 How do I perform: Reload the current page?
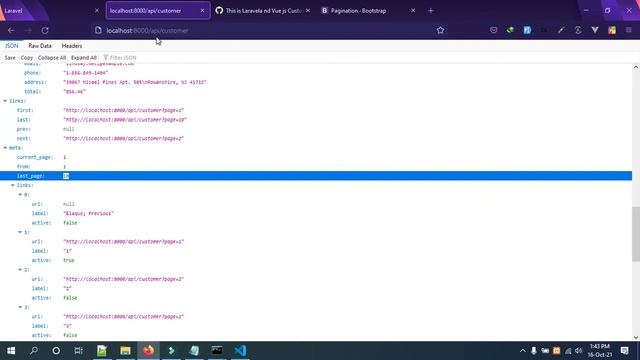point(45,30)
